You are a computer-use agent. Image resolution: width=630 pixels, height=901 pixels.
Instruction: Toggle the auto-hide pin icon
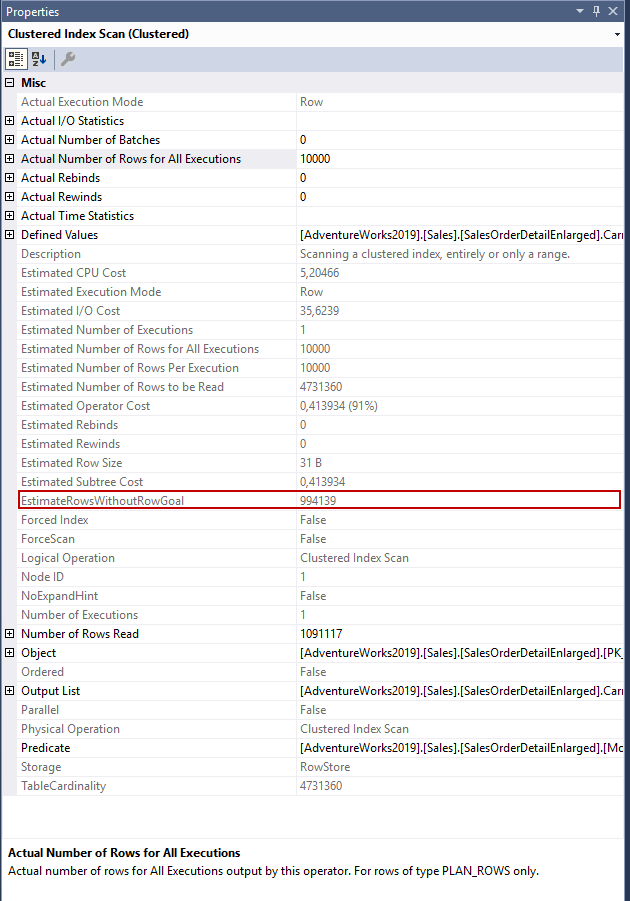(x=597, y=11)
